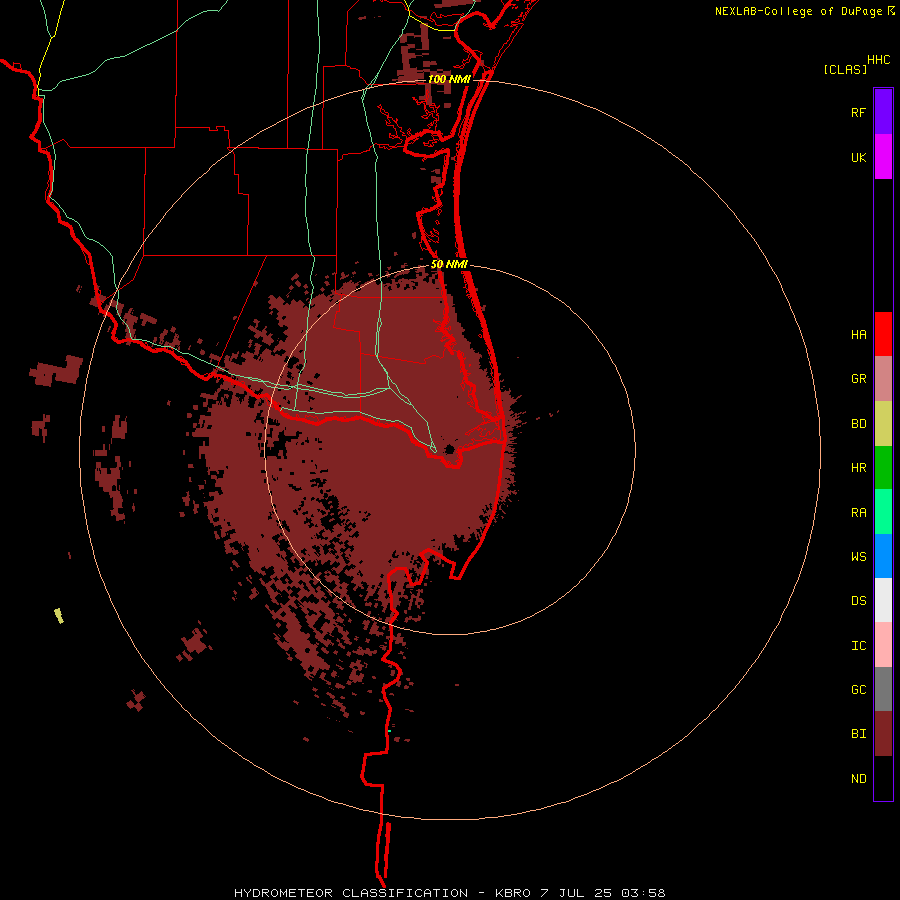Screen dimensions: 900x900
Task: Click the DS legend label
Action: tap(858, 601)
